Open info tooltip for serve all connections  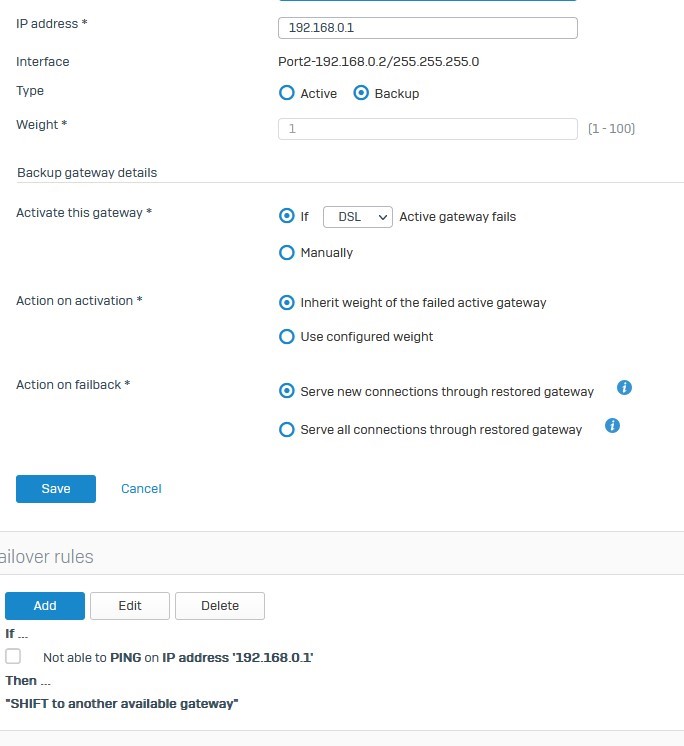pyautogui.click(x=612, y=425)
